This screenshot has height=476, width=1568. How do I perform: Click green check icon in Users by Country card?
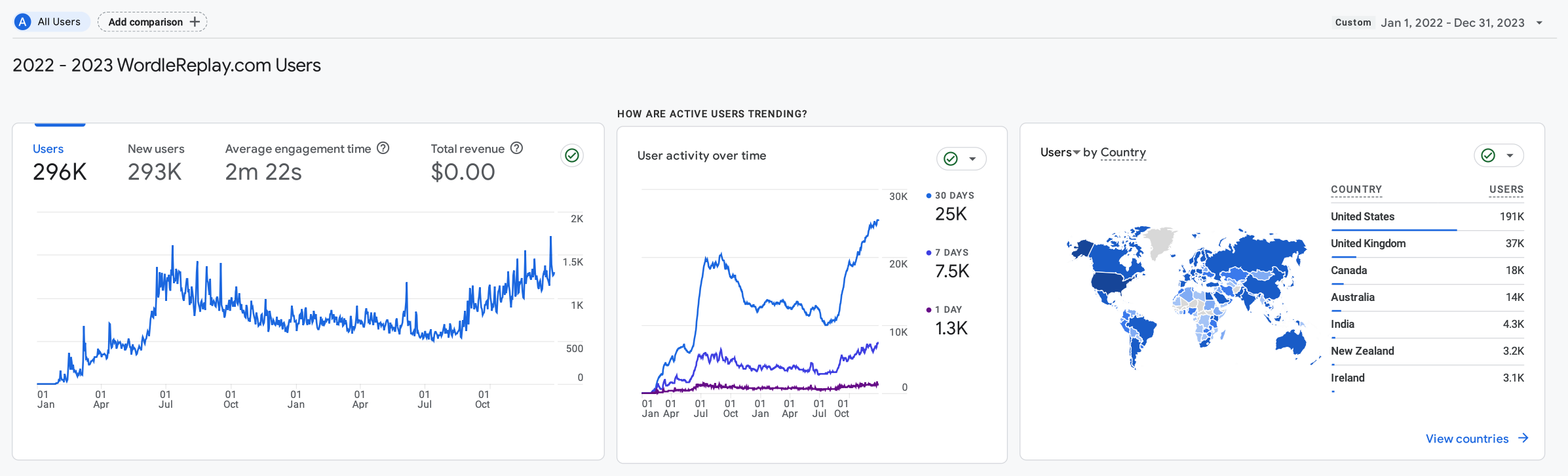[x=1488, y=155]
